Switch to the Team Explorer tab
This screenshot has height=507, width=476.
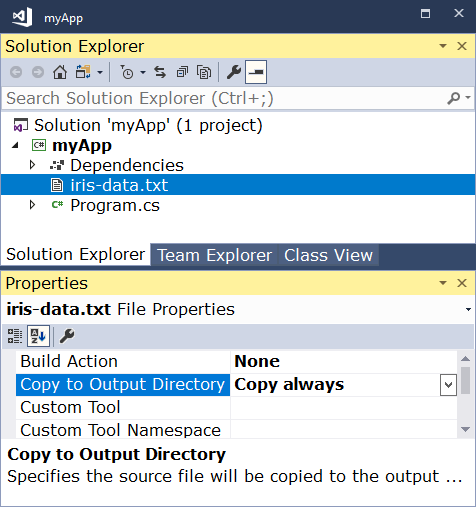pos(214,255)
